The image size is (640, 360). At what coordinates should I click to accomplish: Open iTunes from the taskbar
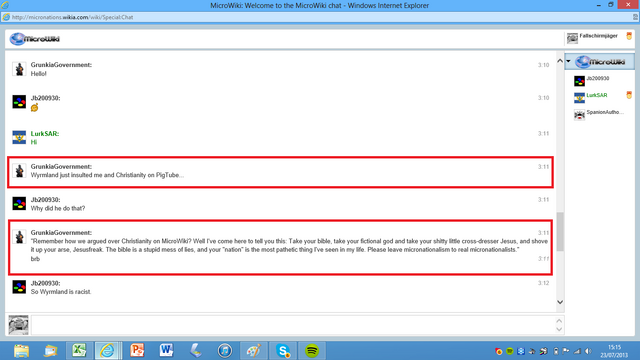(x=224, y=350)
